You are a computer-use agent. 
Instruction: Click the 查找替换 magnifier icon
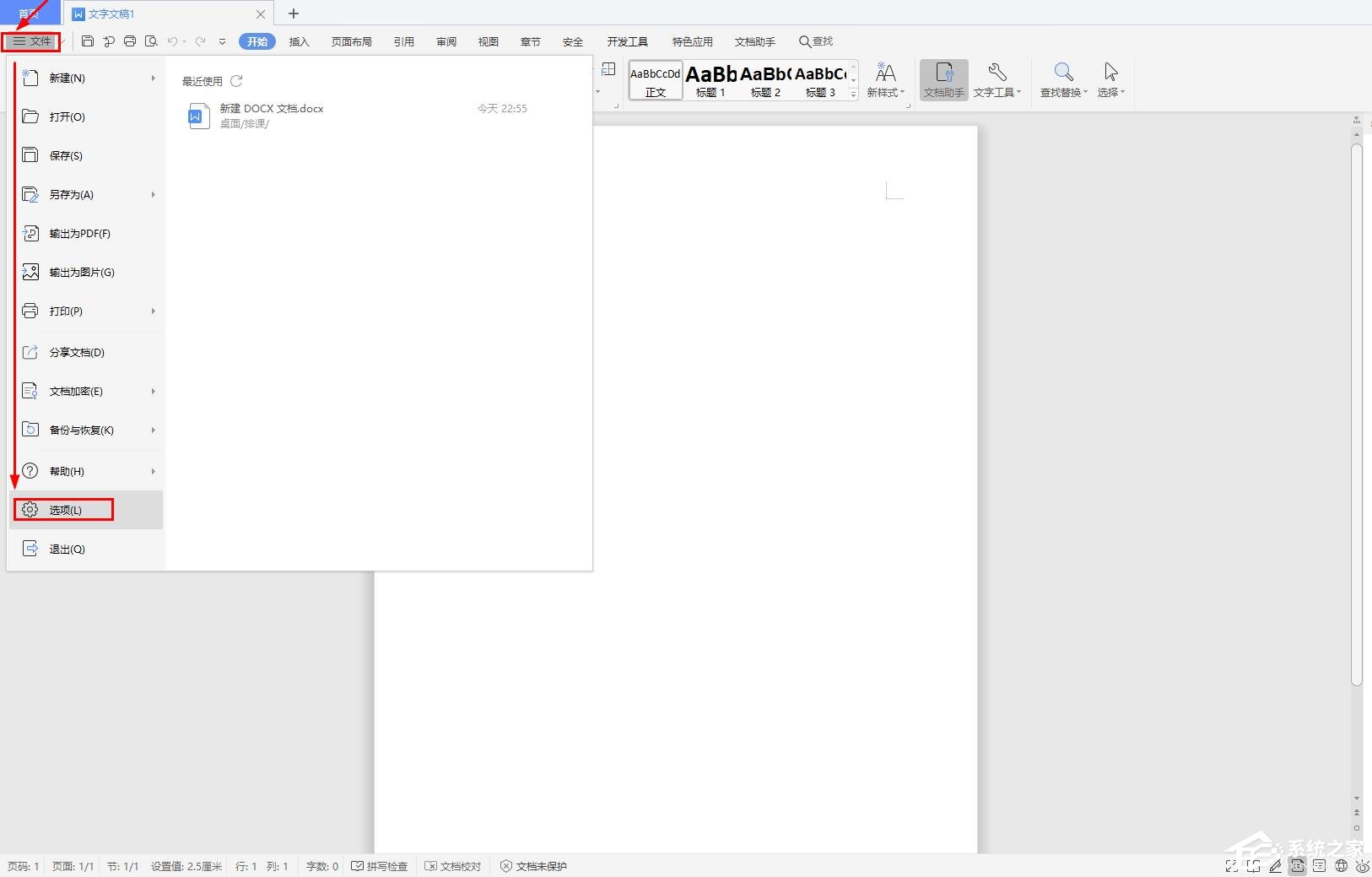pos(1063,79)
